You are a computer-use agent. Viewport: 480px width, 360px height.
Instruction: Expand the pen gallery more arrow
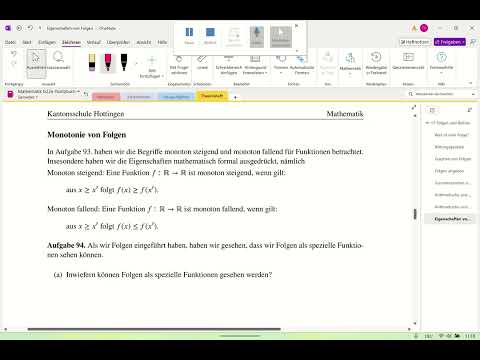[x=136, y=63]
